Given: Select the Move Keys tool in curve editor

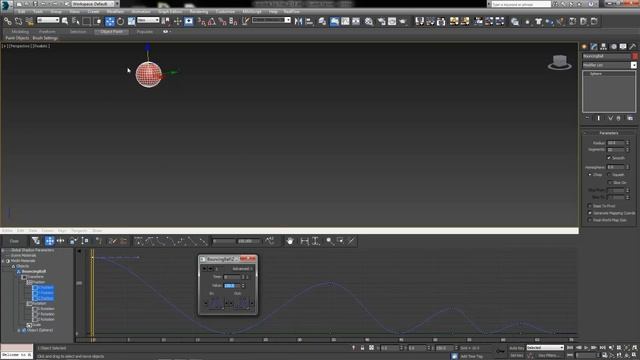Looking at the screenshot, I should tap(49, 241).
